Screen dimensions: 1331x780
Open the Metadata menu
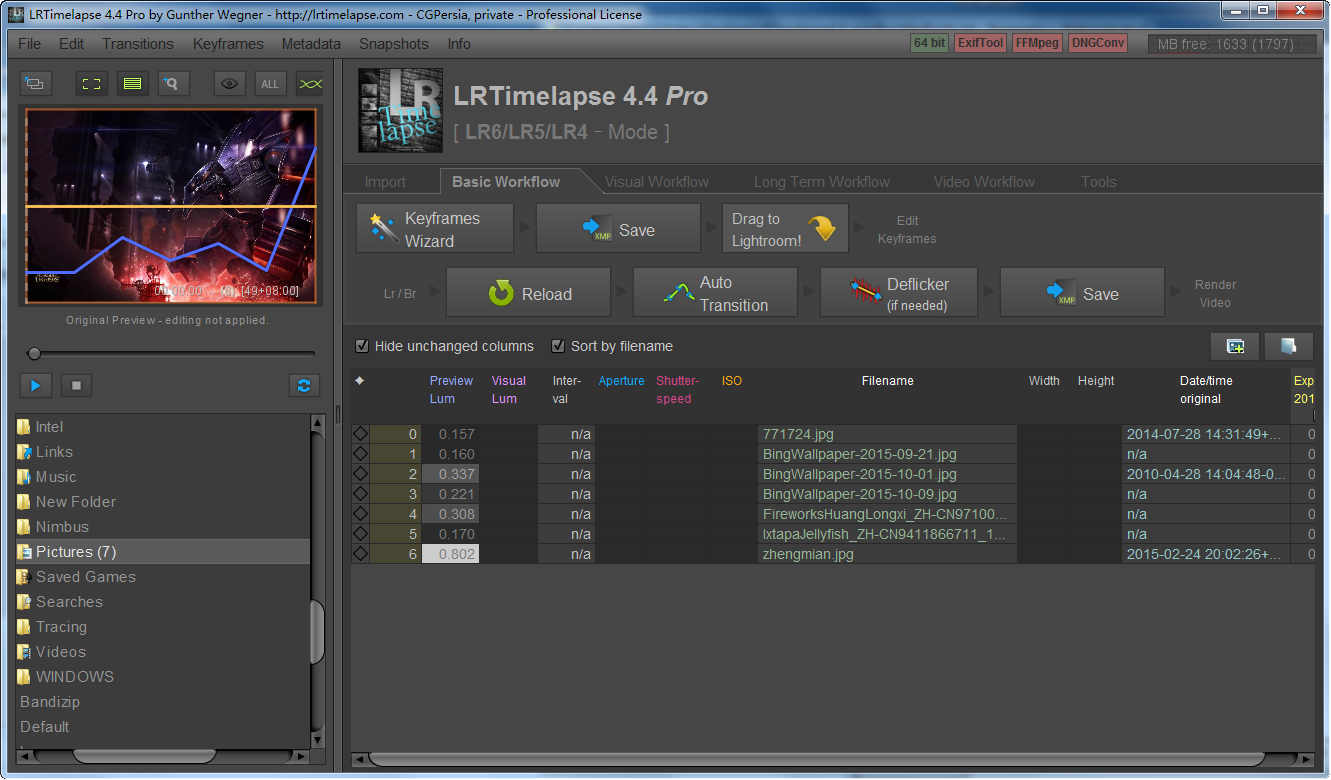[311, 44]
